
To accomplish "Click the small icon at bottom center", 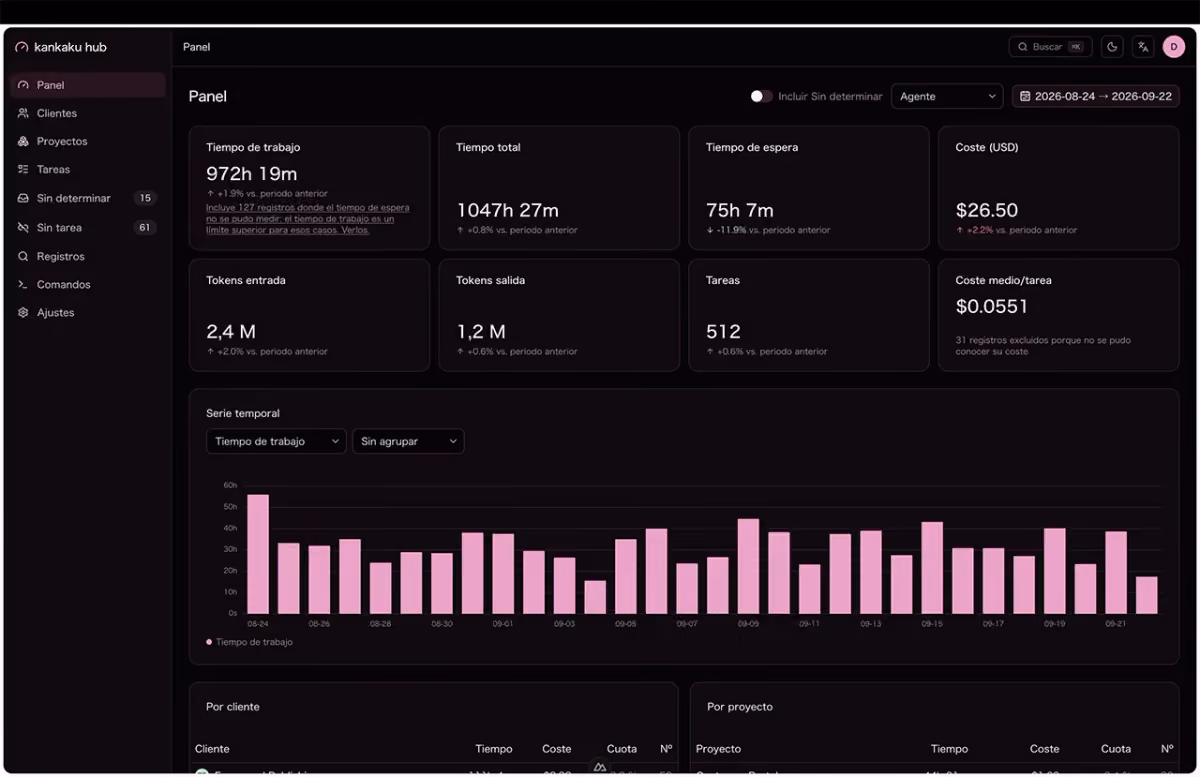I will [600, 767].
